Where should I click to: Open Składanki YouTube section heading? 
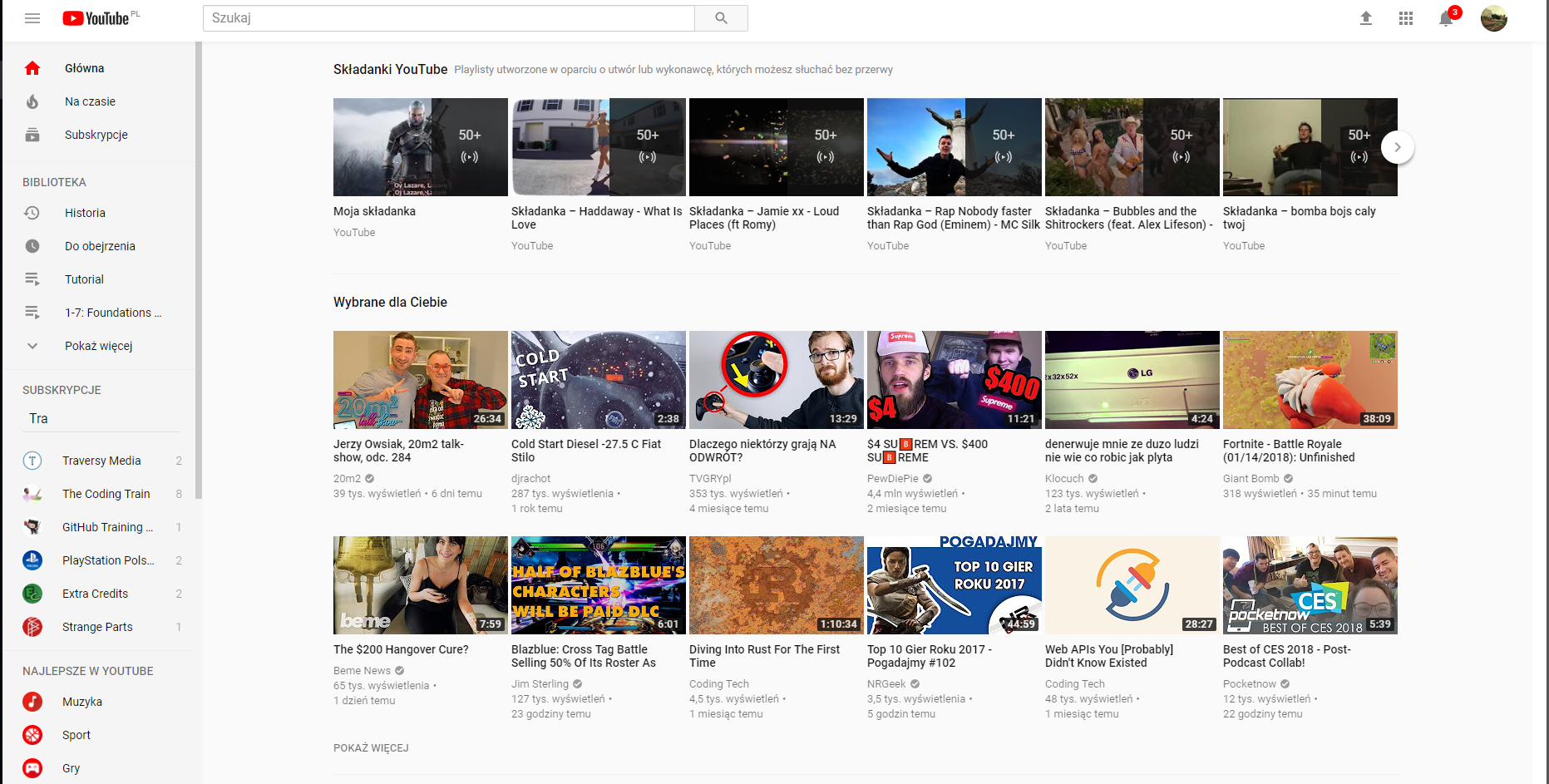click(390, 70)
